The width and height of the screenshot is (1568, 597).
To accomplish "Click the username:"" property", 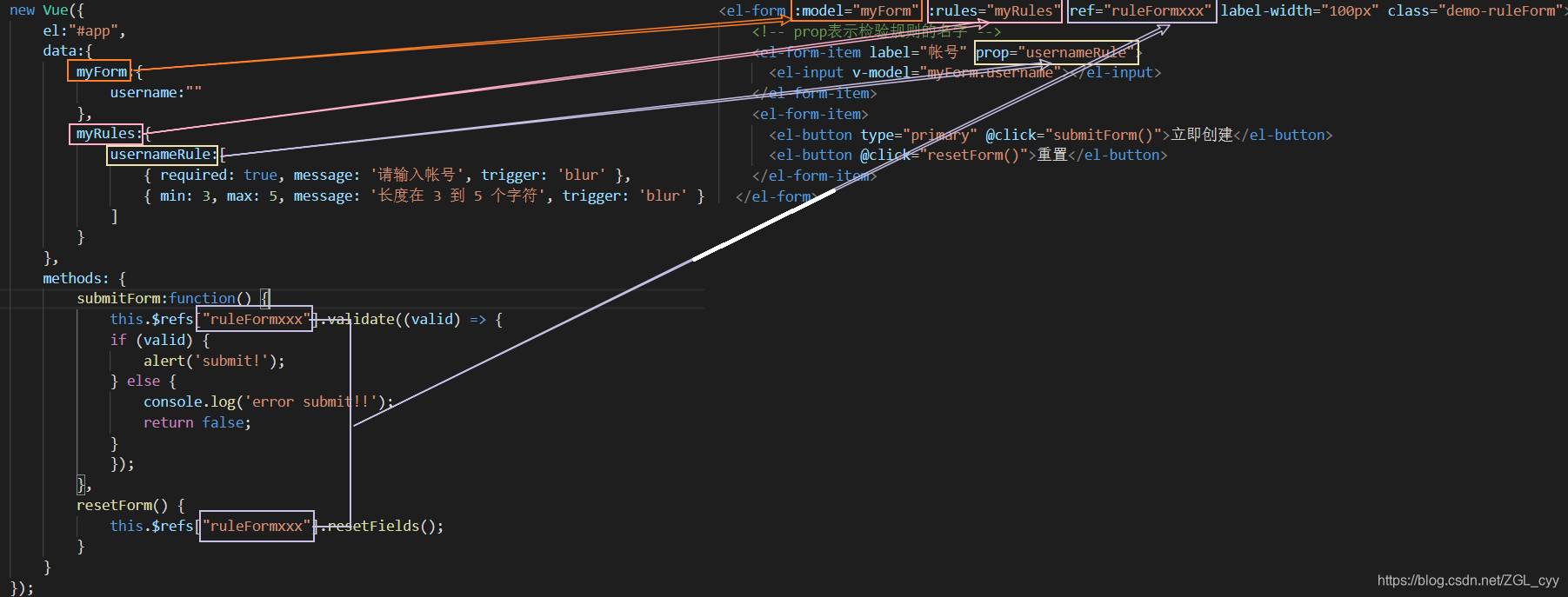I will pyautogui.click(x=156, y=93).
